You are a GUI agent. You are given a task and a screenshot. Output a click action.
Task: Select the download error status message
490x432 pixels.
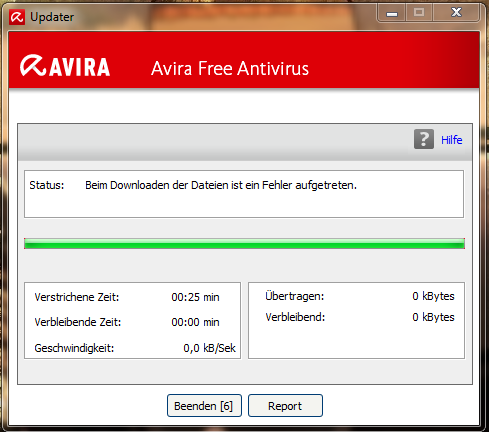[x=221, y=185]
